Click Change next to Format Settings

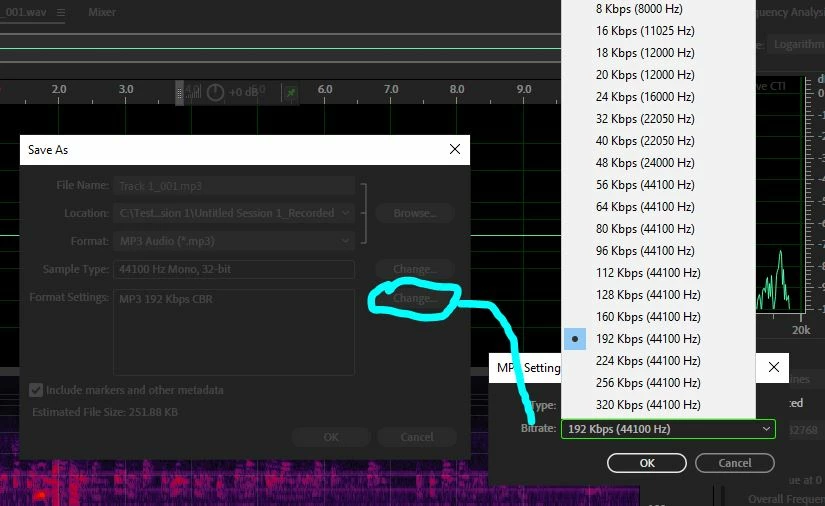(x=415, y=298)
